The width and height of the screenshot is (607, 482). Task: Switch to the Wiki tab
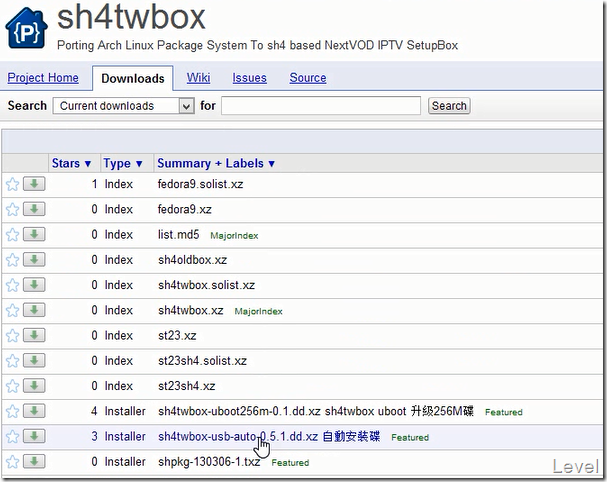tap(199, 78)
